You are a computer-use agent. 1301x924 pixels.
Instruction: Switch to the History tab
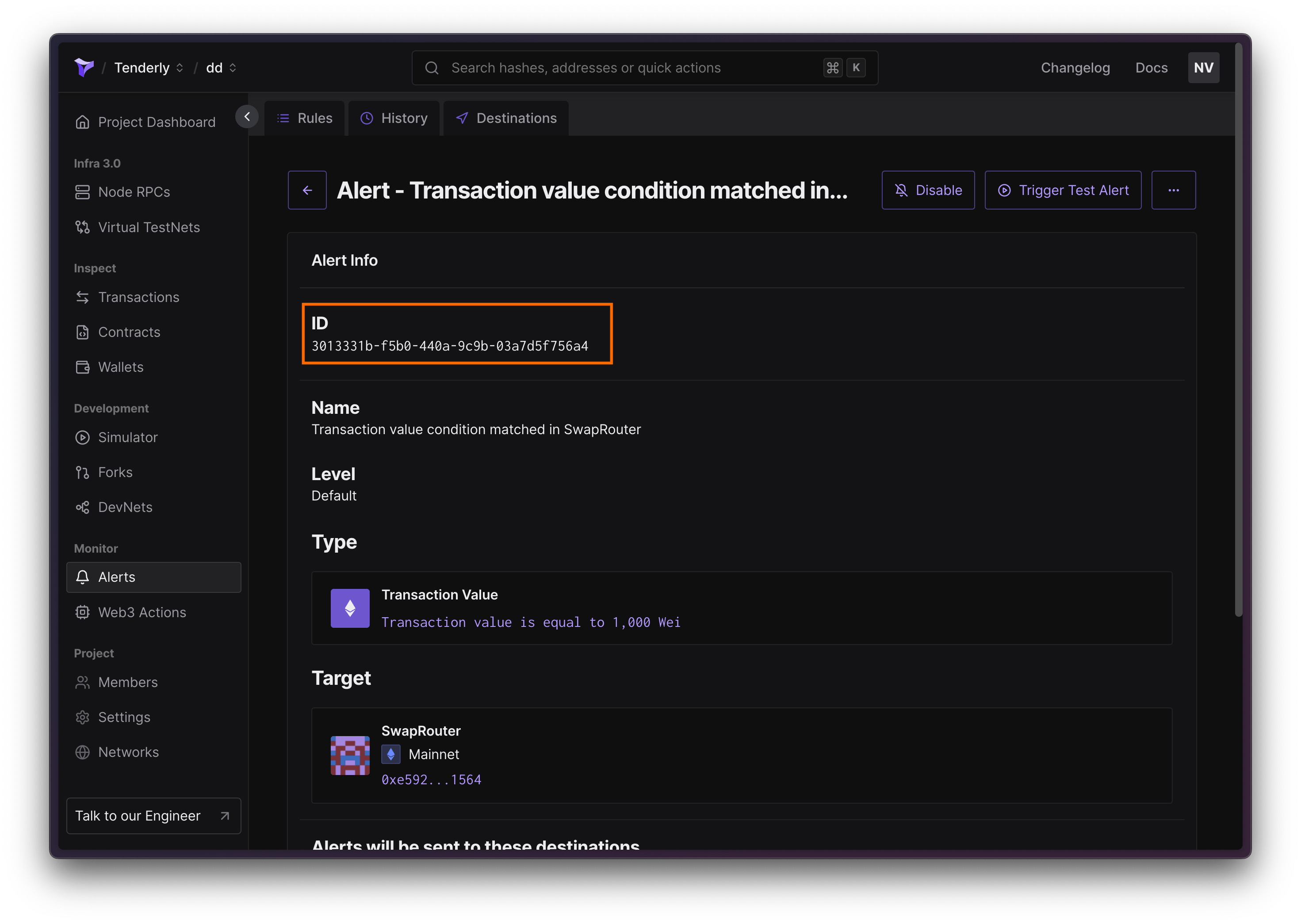[x=394, y=118]
